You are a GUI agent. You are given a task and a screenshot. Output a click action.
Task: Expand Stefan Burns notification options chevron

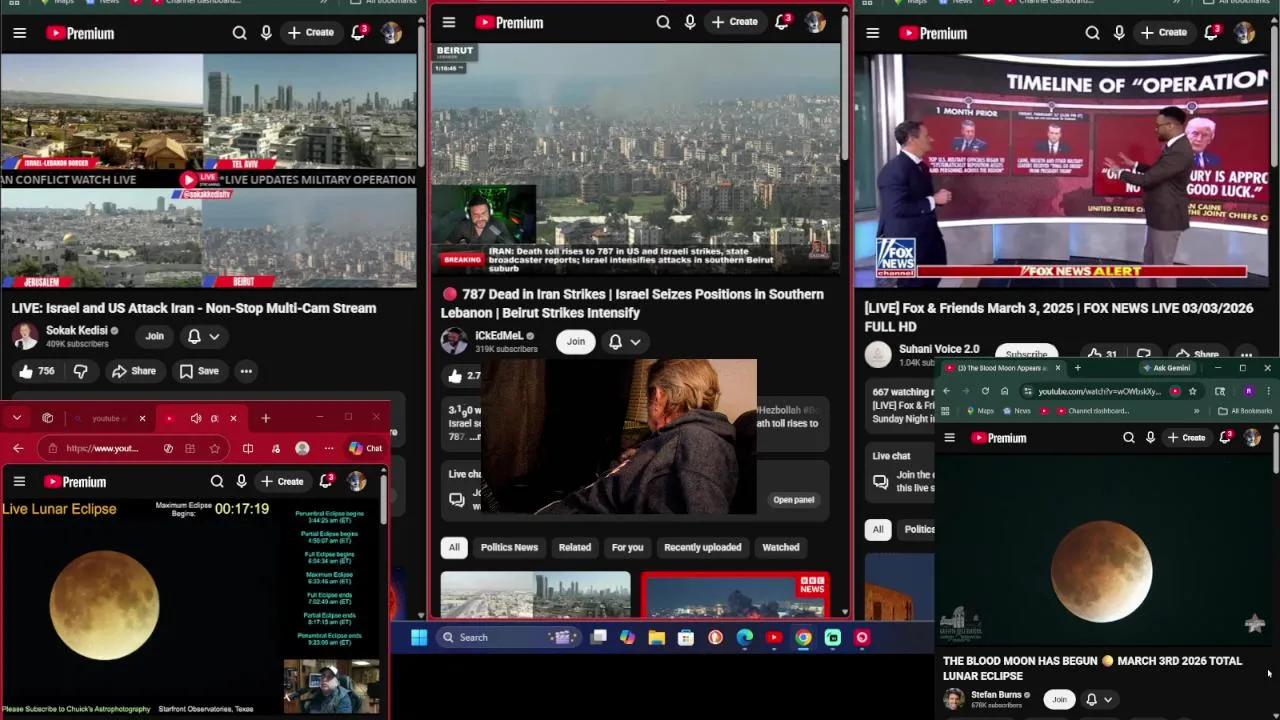pyautogui.click(x=1108, y=700)
